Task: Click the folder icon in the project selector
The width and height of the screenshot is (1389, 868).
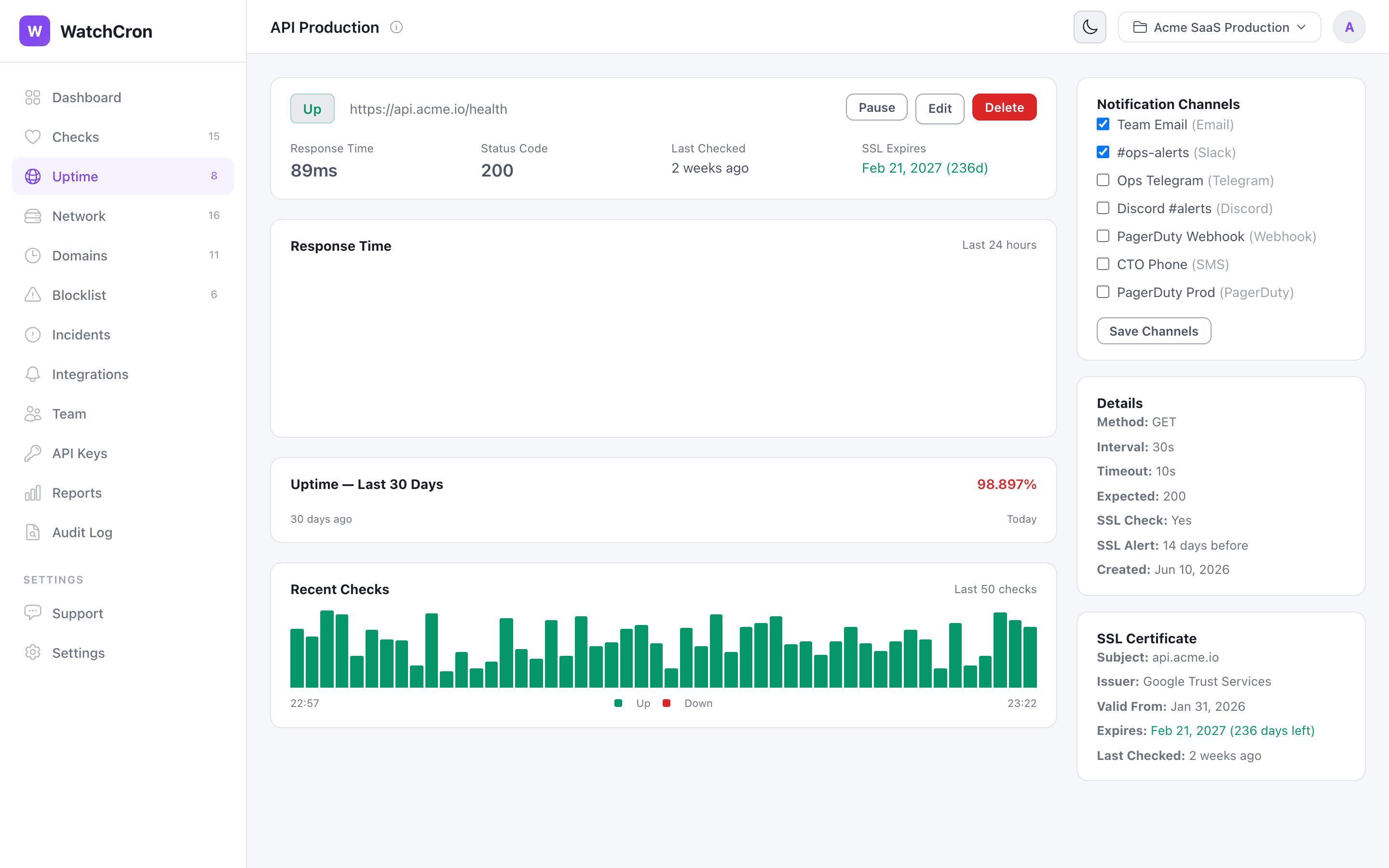Action: click(1140, 27)
